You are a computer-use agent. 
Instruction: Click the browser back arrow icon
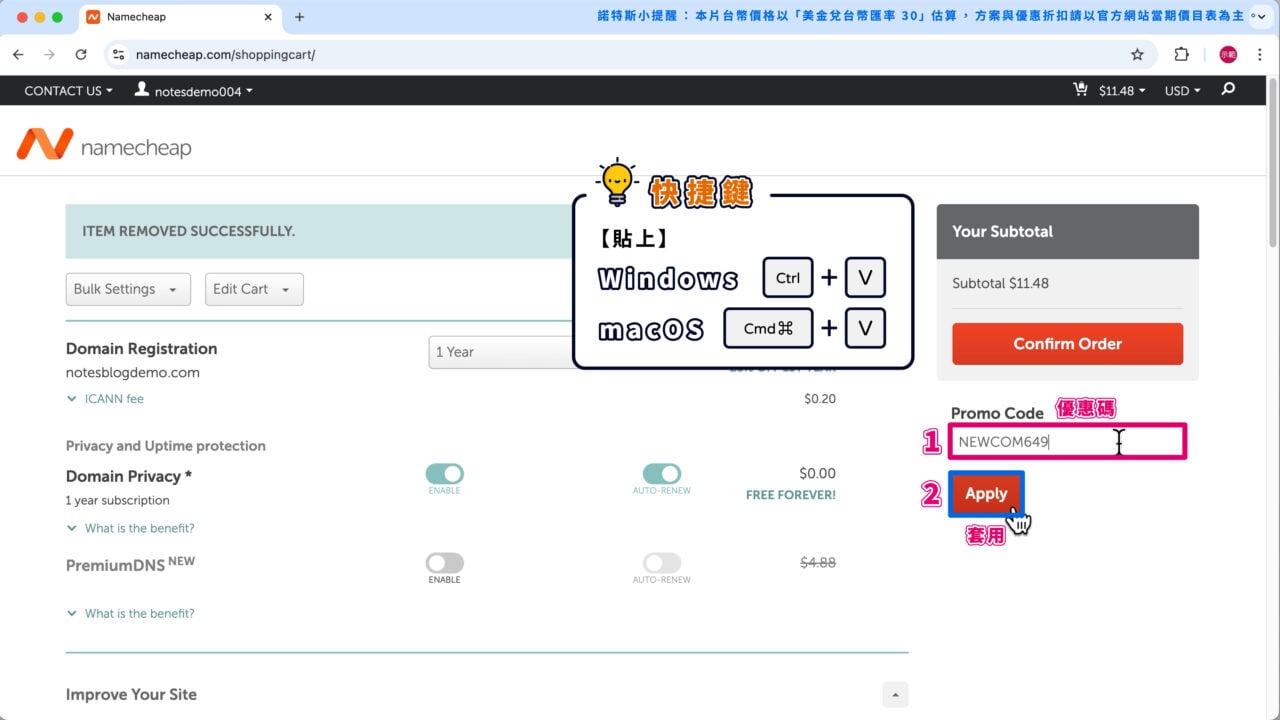click(x=18, y=54)
